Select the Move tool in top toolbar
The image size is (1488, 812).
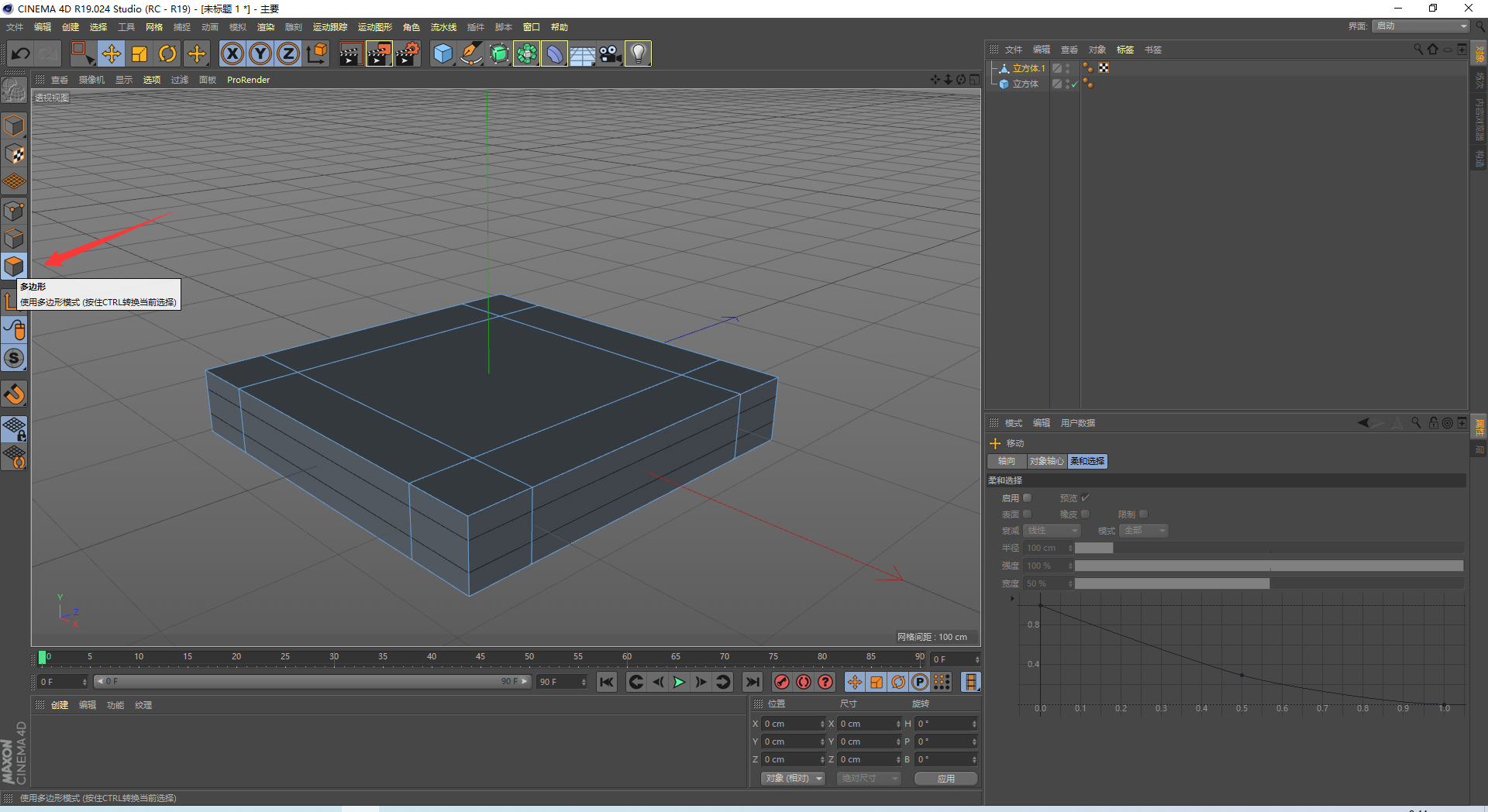coord(112,53)
